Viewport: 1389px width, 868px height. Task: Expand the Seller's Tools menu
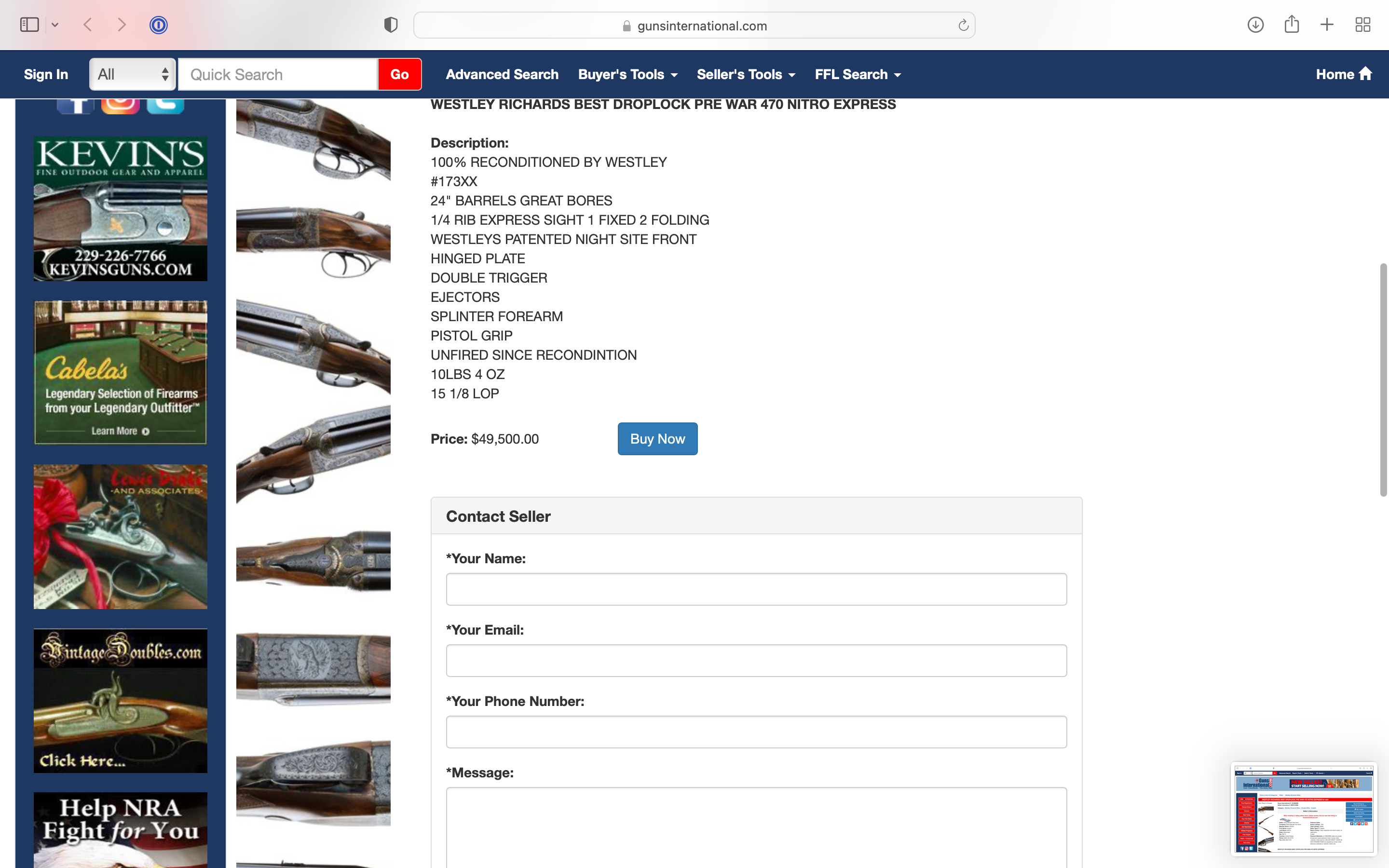tap(746, 74)
